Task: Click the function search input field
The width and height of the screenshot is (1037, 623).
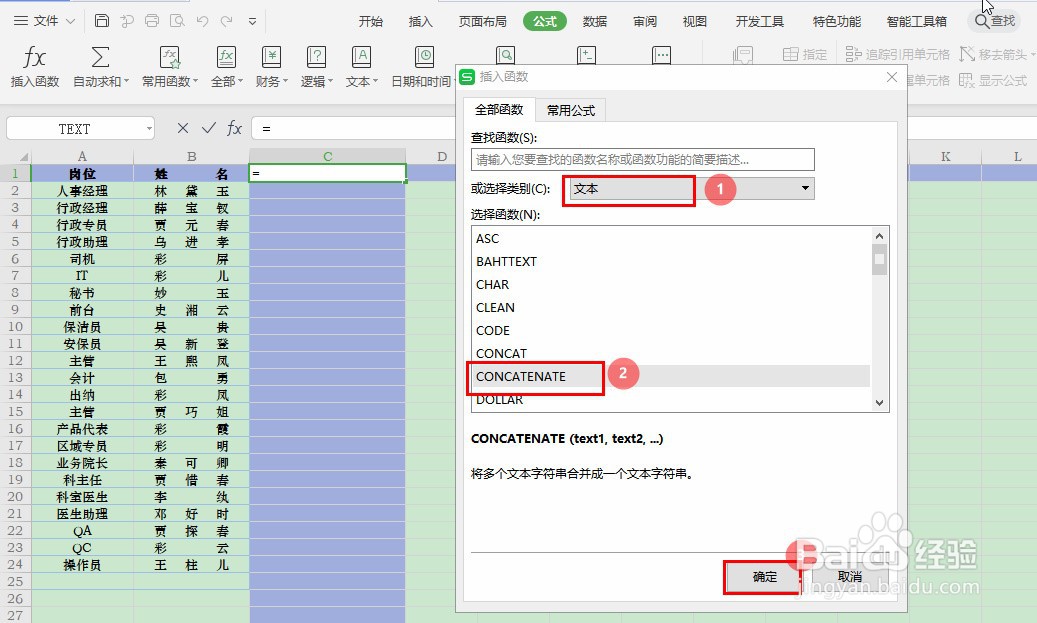Action: click(641, 159)
